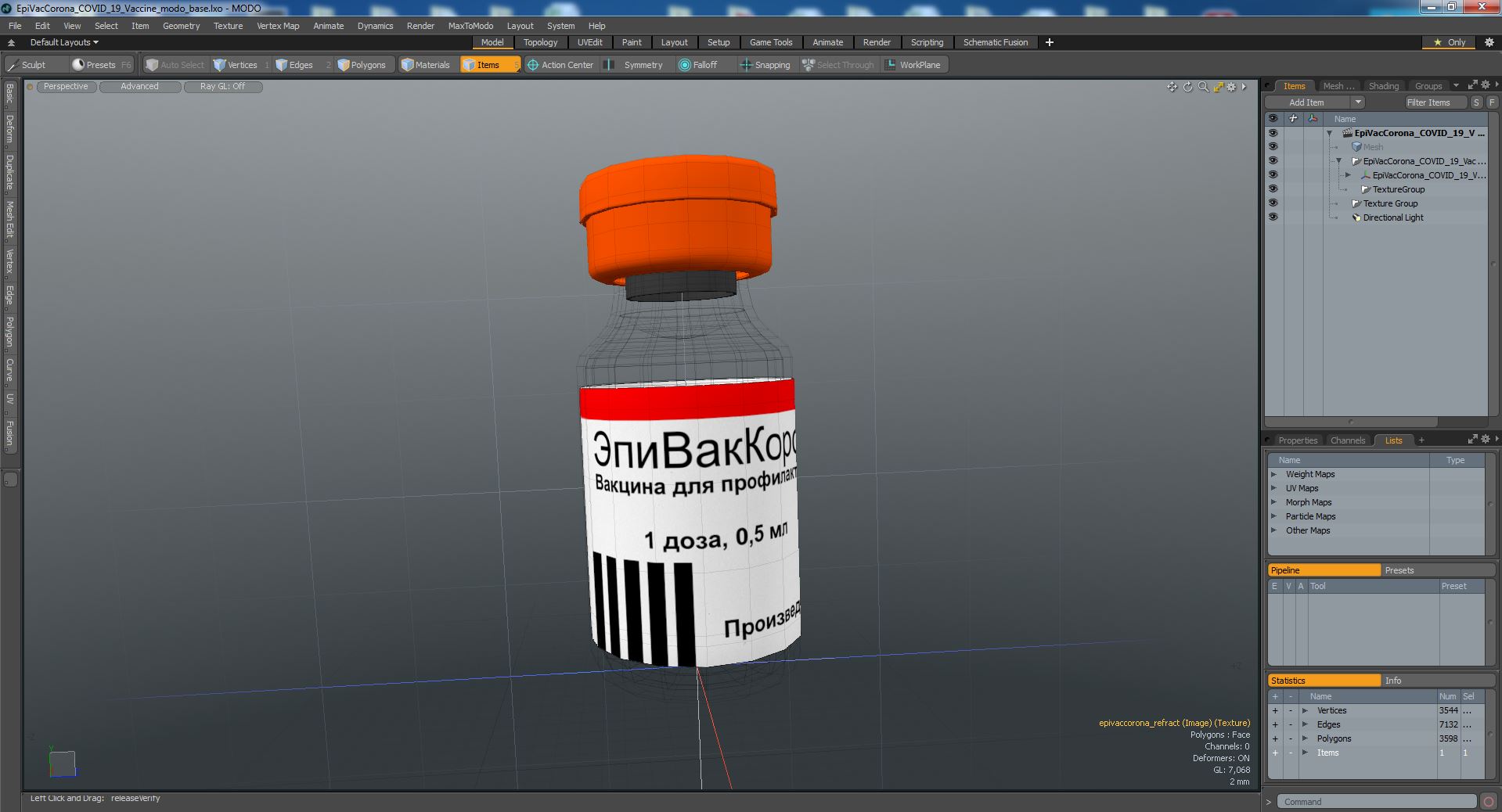The image size is (1502, 812).
Task: Open the MaxToModo menu
Action: click(x=470, y=26)
